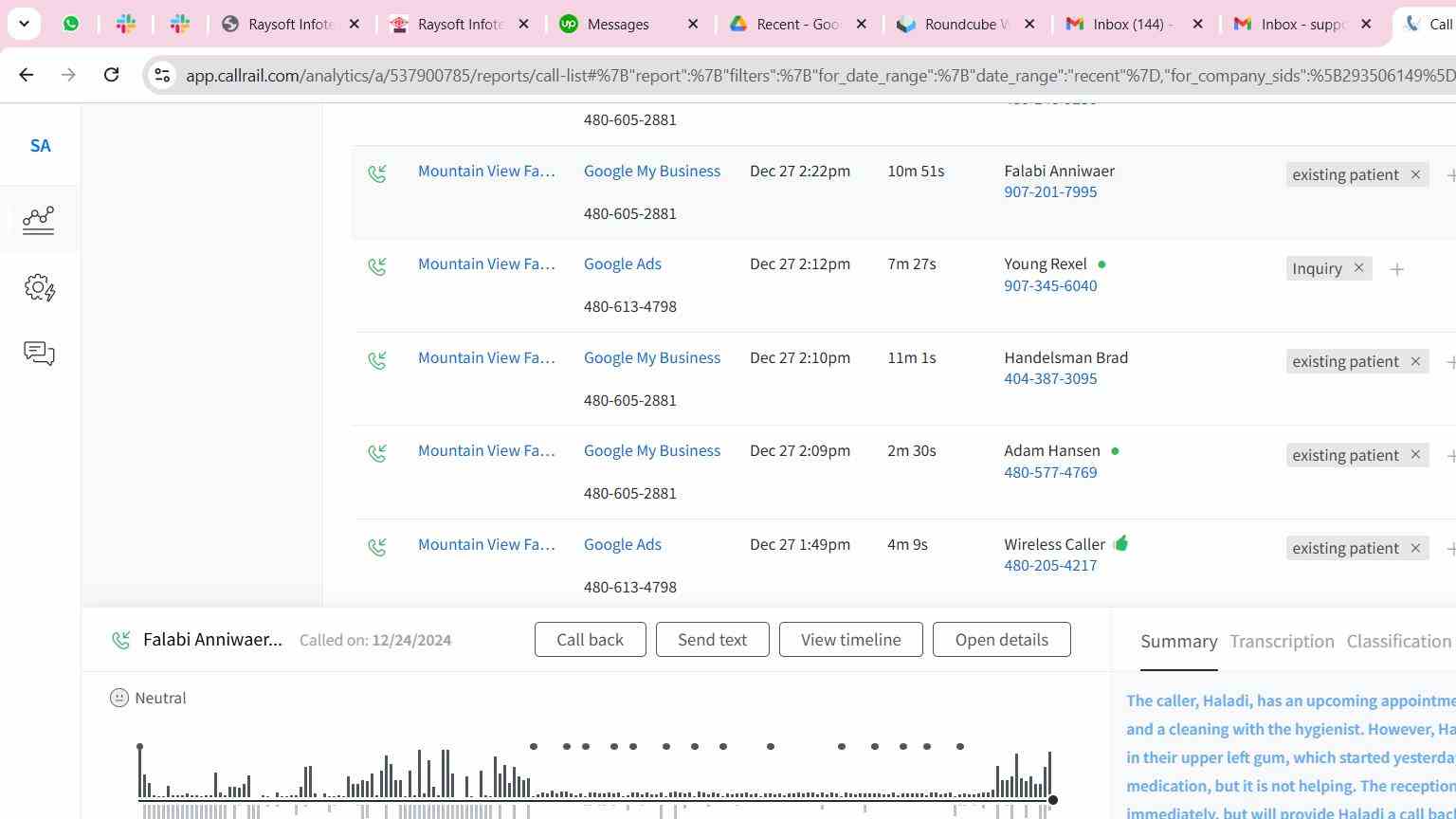Remove existing patient tag from Adam Hansen

click(1415, 455)
